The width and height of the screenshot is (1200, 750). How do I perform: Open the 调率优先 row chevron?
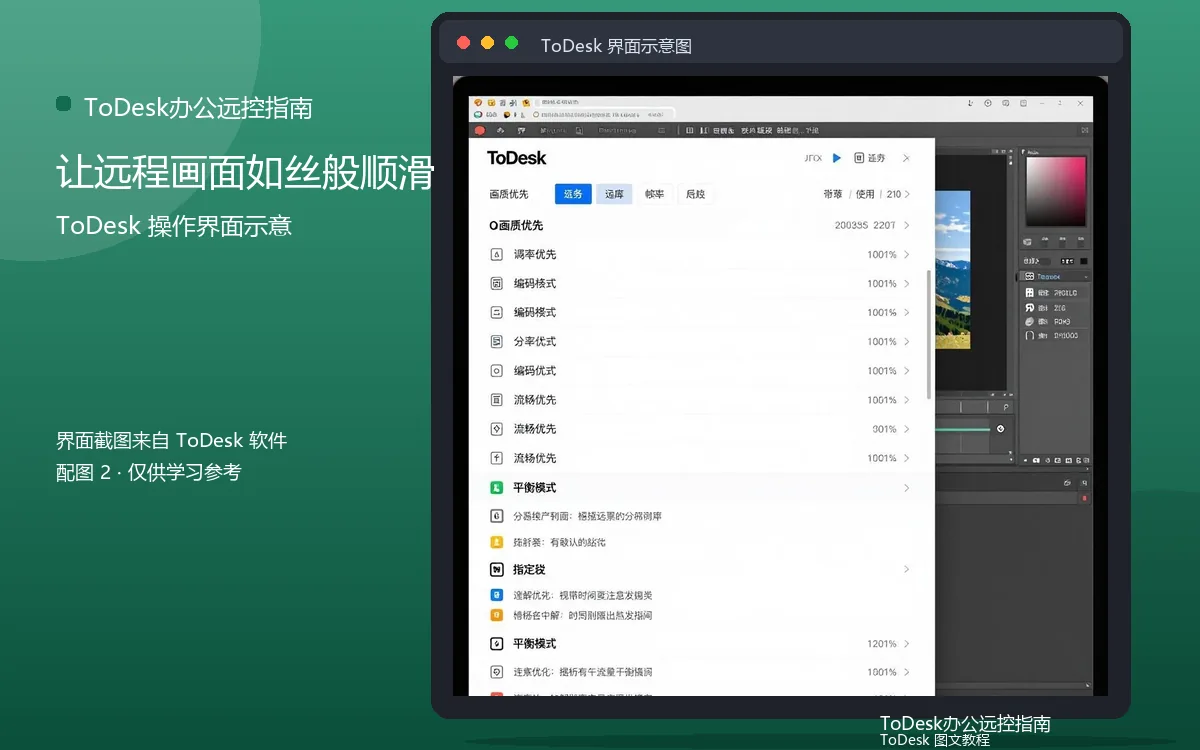click(907, 255)
